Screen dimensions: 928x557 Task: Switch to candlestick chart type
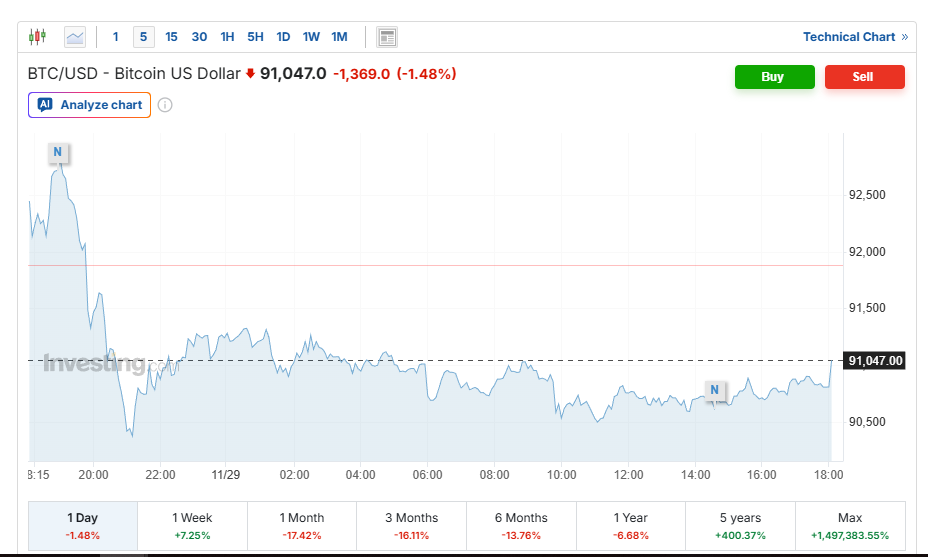tap(38, 37)
